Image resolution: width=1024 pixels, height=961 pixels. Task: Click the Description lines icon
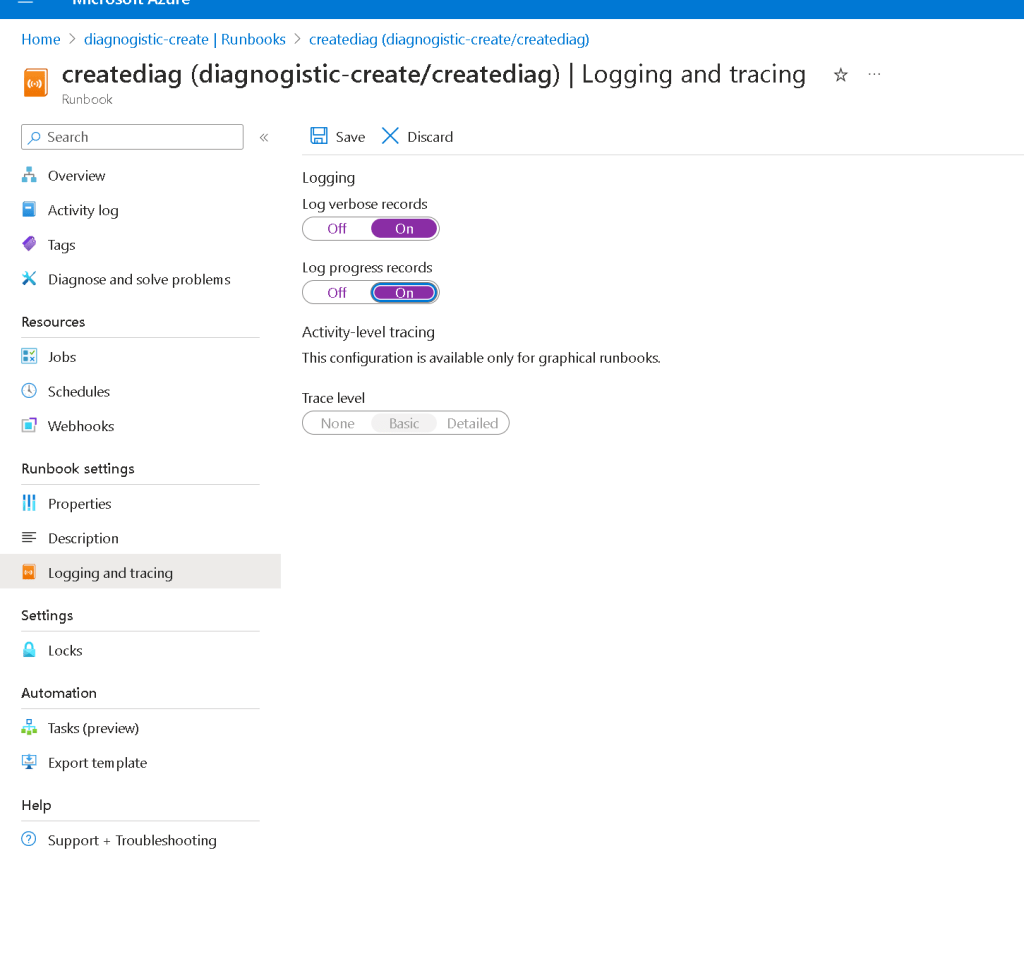click(x=29, y=538)
